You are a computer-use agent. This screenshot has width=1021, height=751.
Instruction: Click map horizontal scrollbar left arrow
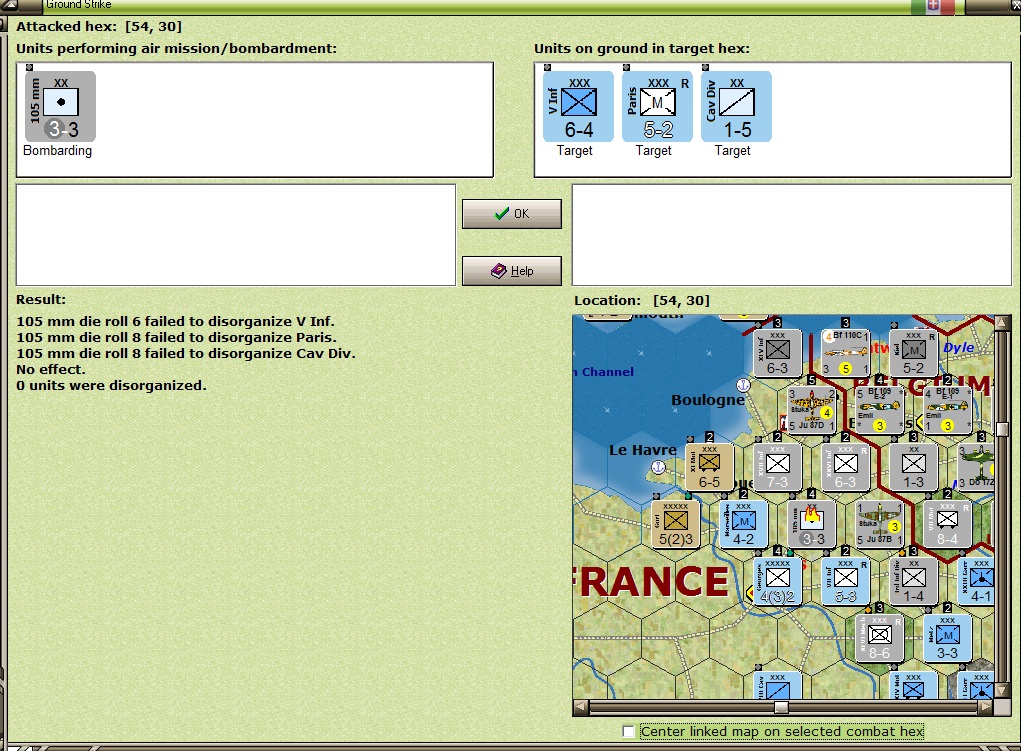(581, 707)
